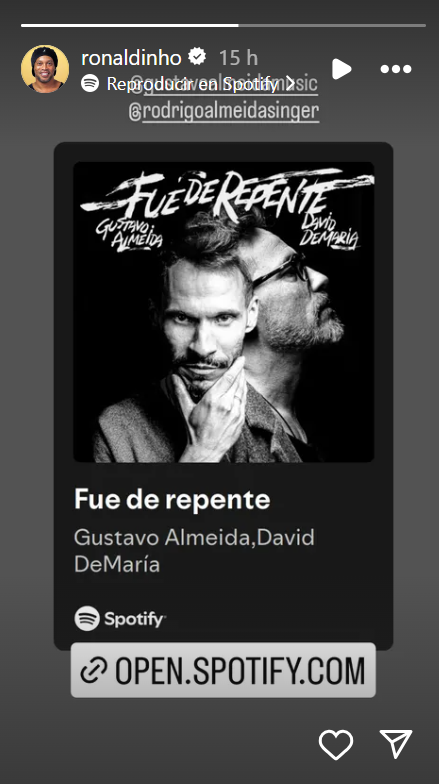Expand the chevron after Reproducir en Spotify
The image size is (439, 784).
pyautogui.click(x=290, y=84)
